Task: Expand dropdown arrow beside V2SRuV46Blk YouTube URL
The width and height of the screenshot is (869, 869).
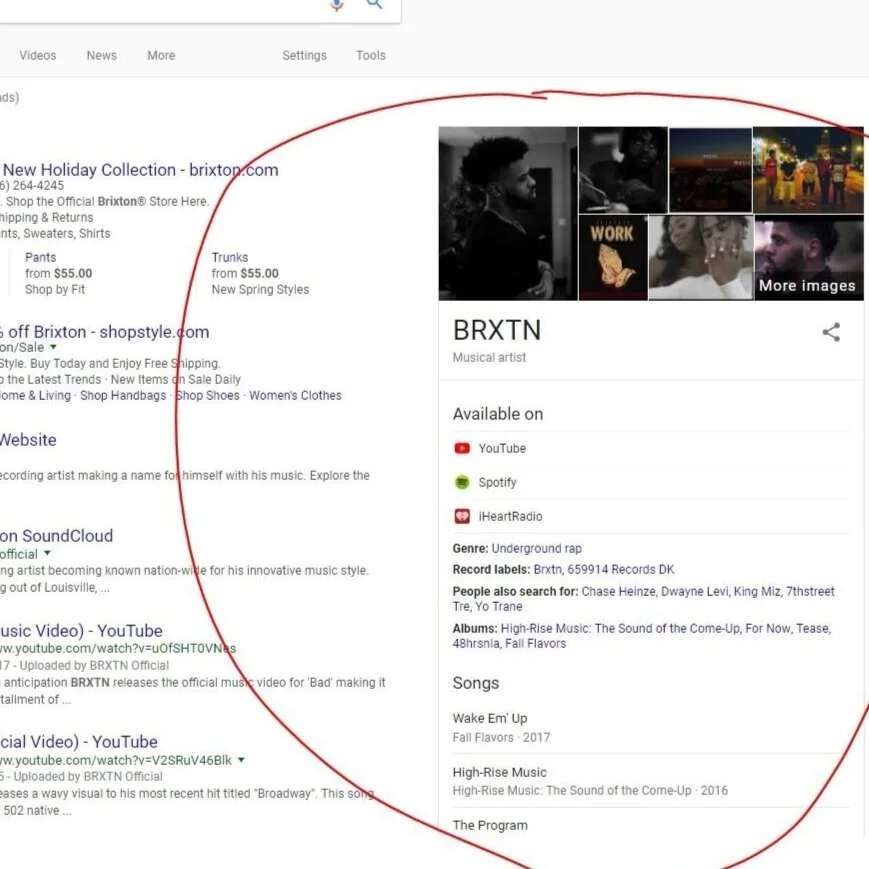Action: [241, 760]
